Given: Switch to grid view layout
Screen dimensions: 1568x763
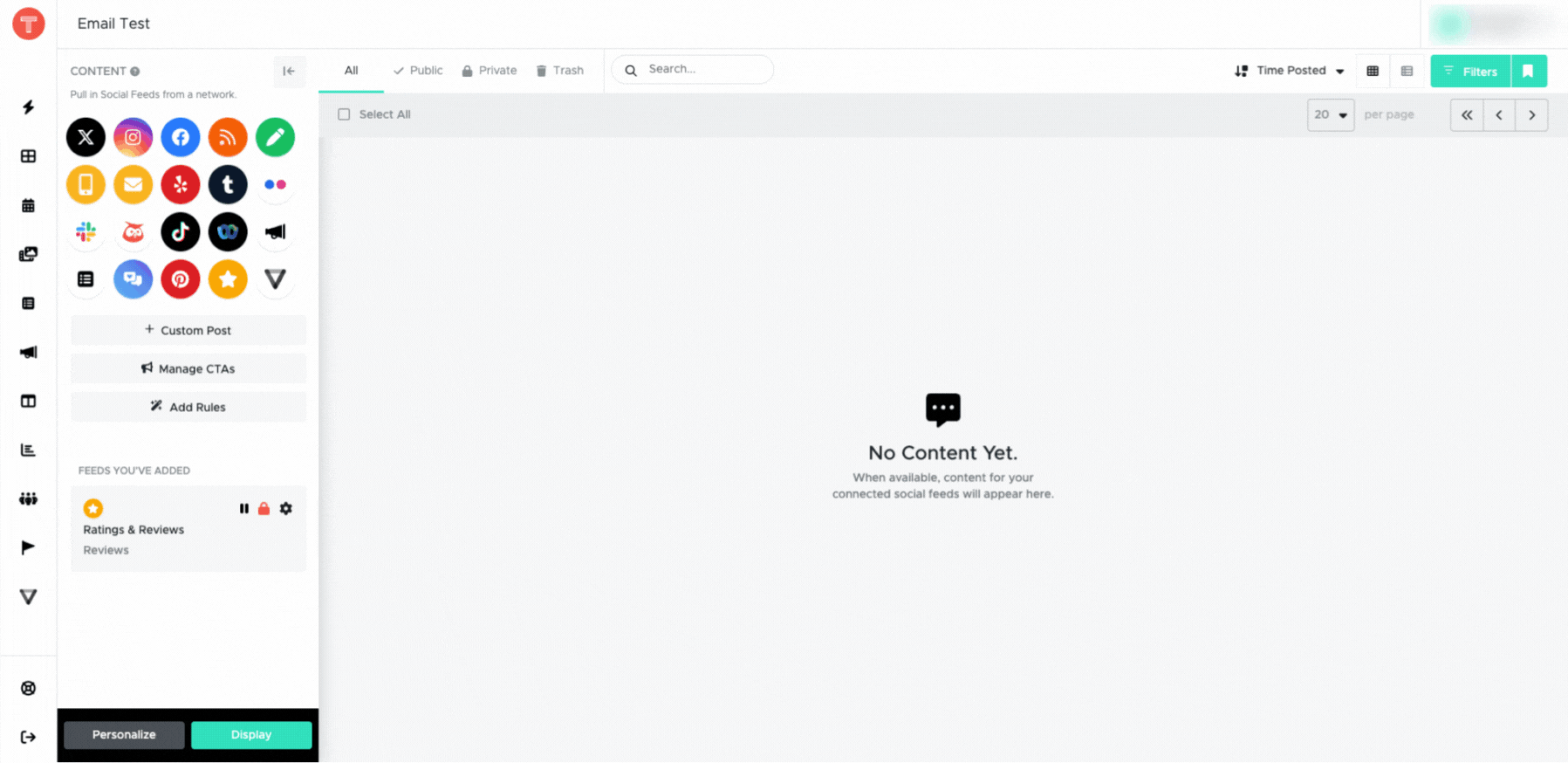Looking at the screenshot, I should tap(1373, 71).
